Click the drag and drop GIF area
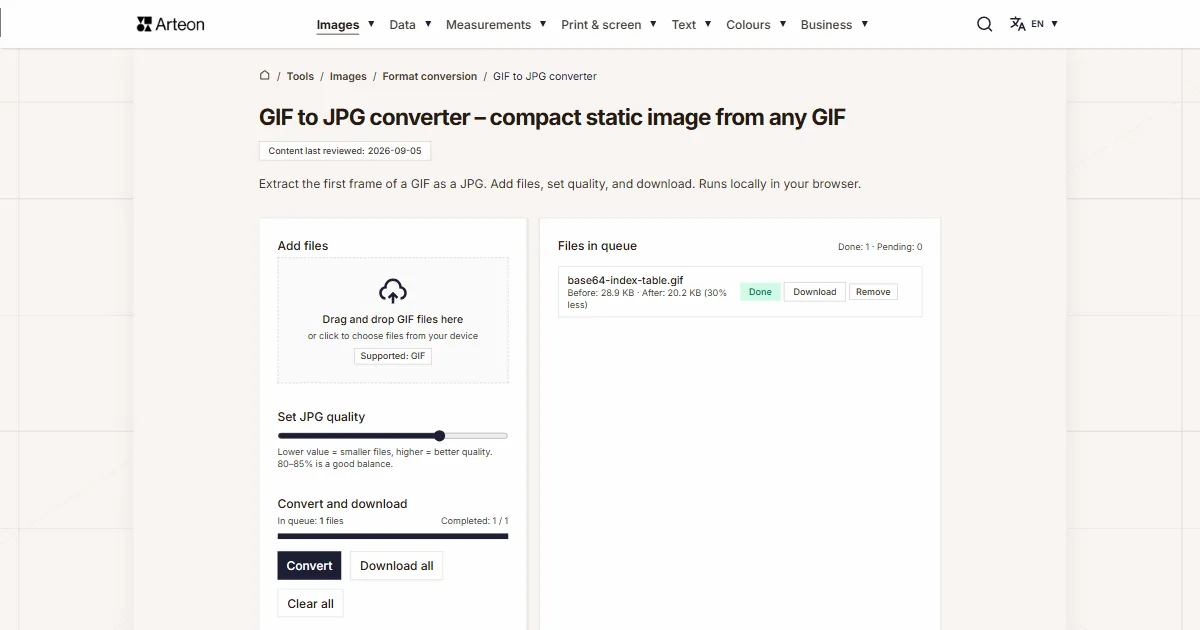Viewport: 1200px width, 630px height. 393,320
